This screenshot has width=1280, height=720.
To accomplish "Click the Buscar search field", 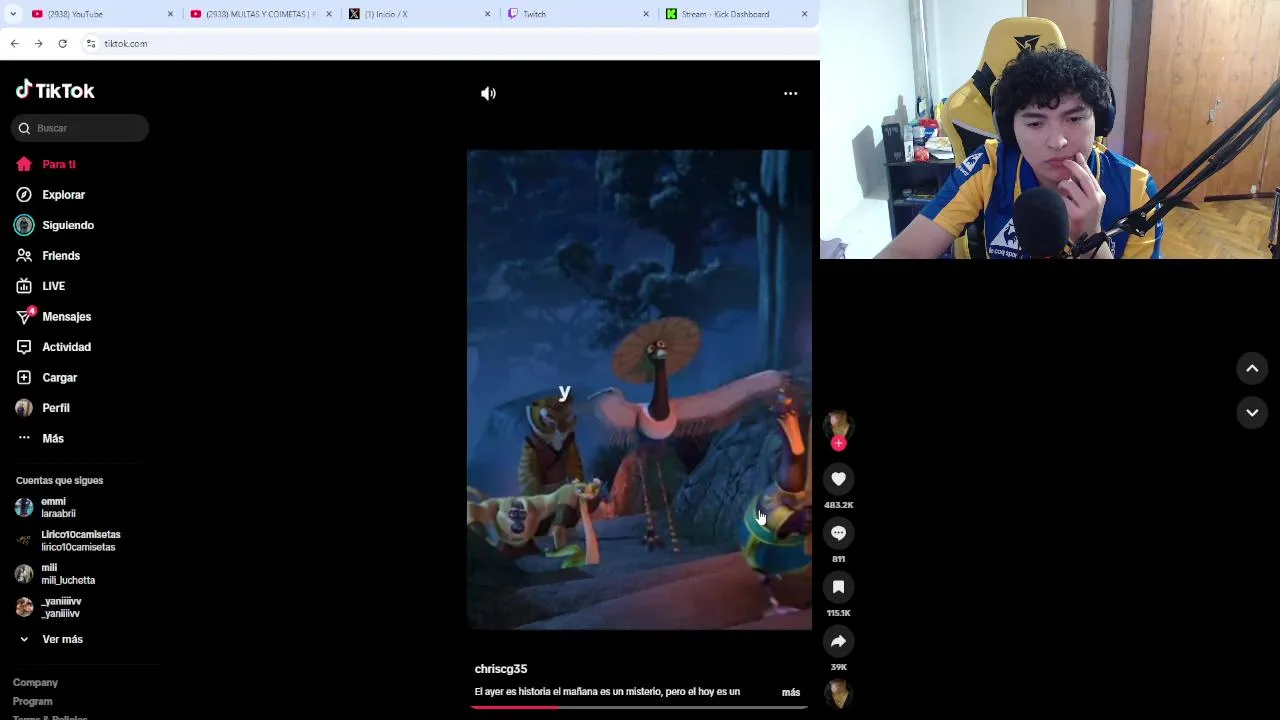I will coord(80,128).
